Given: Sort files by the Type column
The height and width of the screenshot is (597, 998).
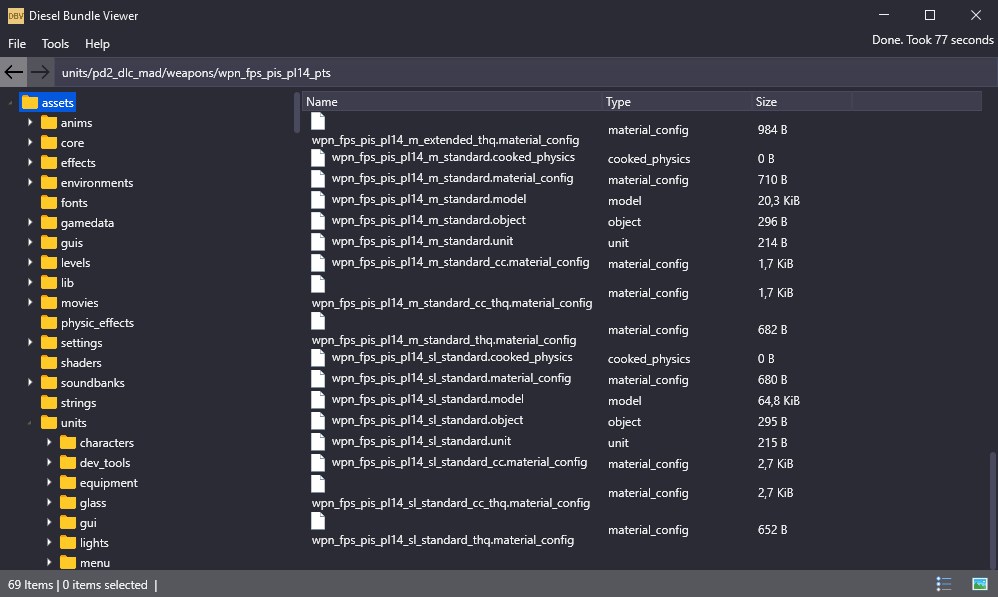Looking at the screenshot, I should tap(676, 102).
